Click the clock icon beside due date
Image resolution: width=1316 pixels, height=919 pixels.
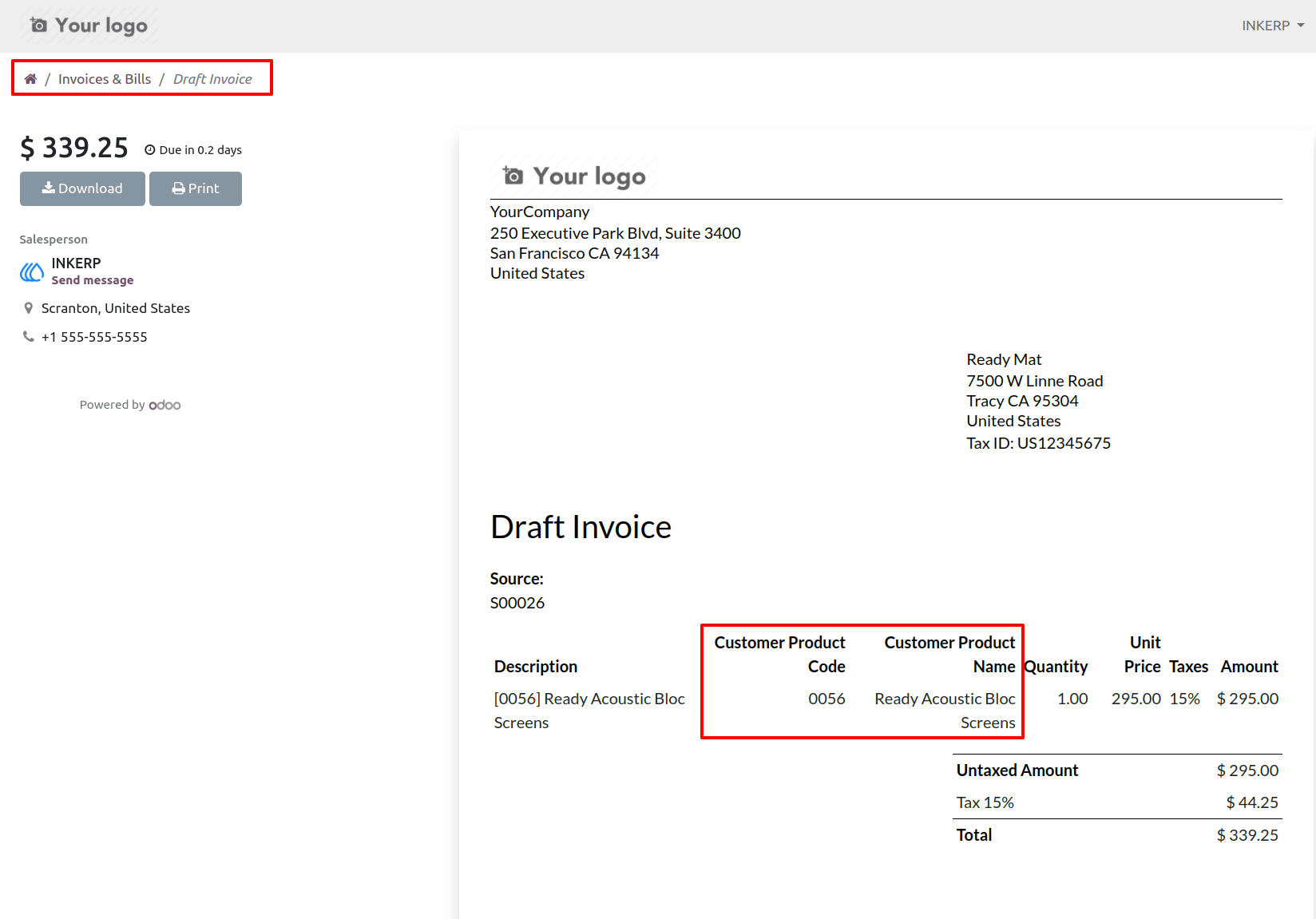pyautogui.click(x=149, y=150)
